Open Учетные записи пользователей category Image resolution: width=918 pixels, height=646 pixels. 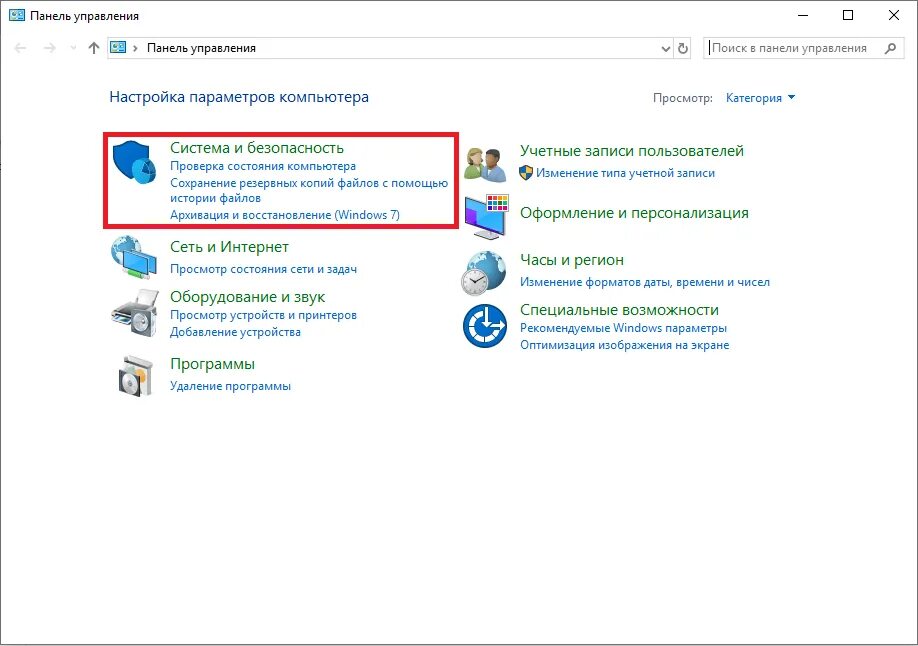(632, 151)
